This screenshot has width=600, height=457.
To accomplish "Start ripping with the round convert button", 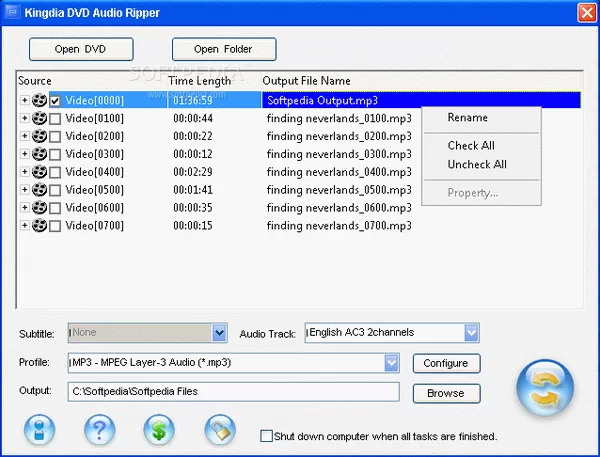I will (545, 387).
